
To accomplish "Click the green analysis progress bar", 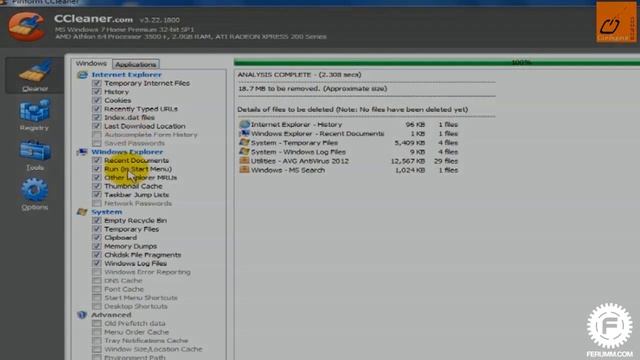I will pyautogui.click(x=437, y=62).
